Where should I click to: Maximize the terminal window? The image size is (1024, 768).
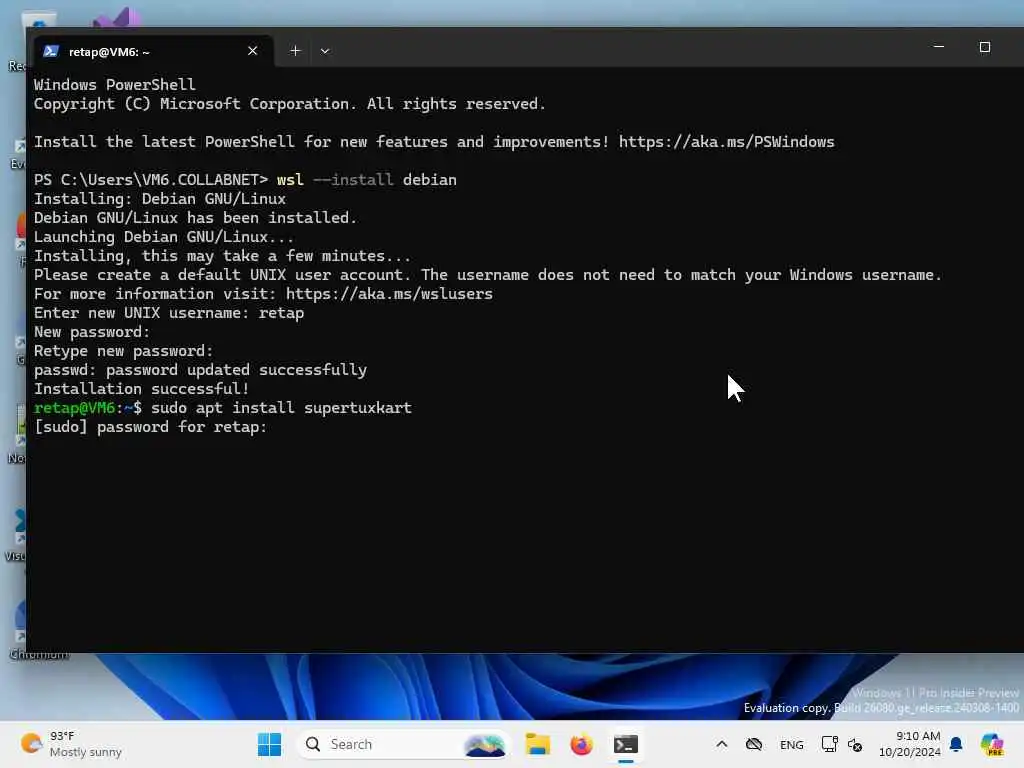click(x=985, y=47)
